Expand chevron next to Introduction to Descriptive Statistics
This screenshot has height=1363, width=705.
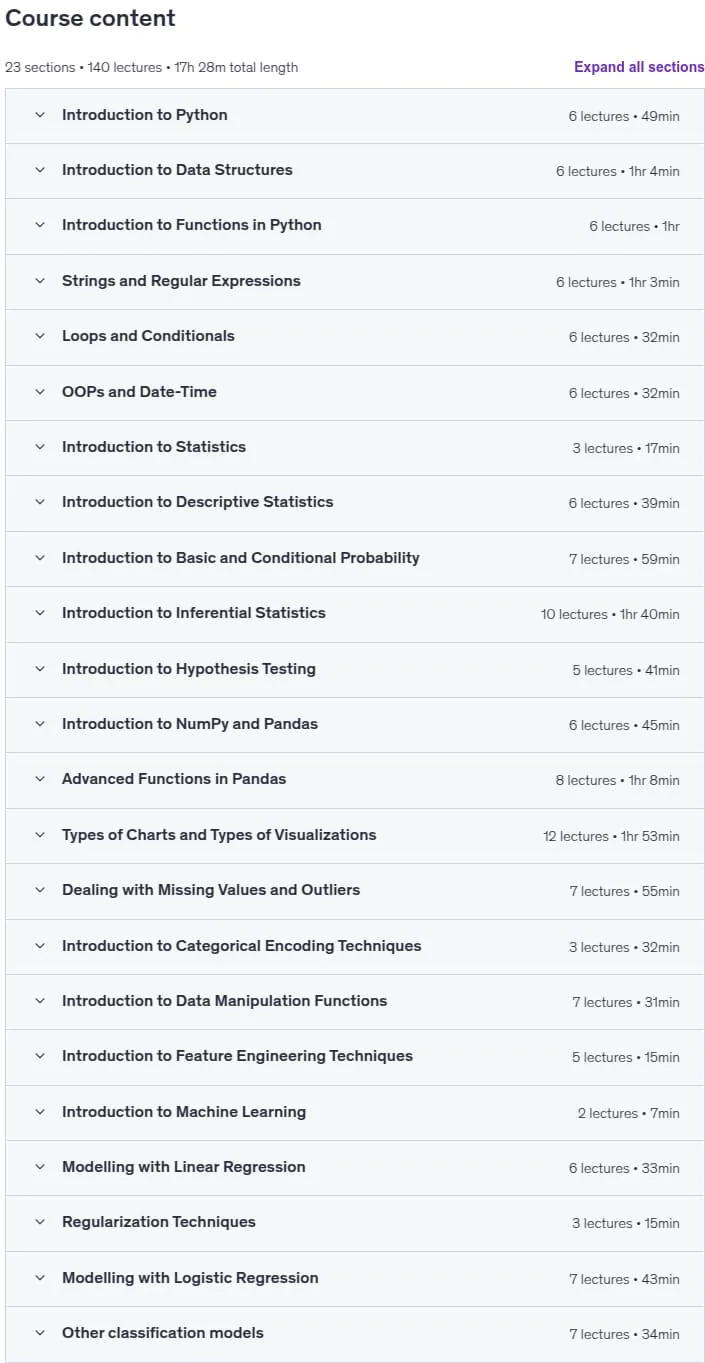(x=40, y=502)
